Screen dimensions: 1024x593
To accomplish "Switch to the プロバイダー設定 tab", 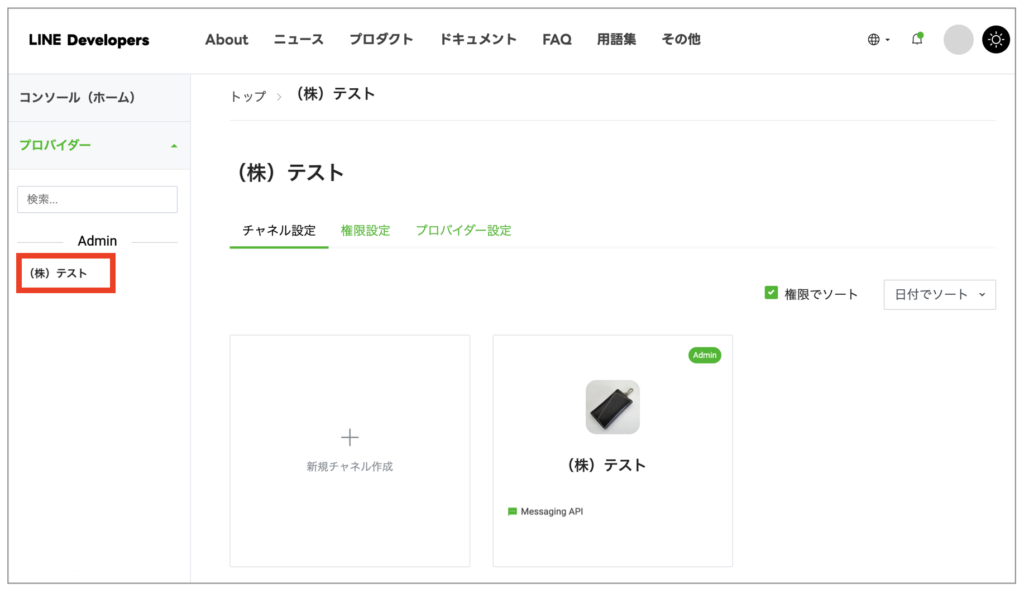I will pyautogui.click(x=463, y=230).
